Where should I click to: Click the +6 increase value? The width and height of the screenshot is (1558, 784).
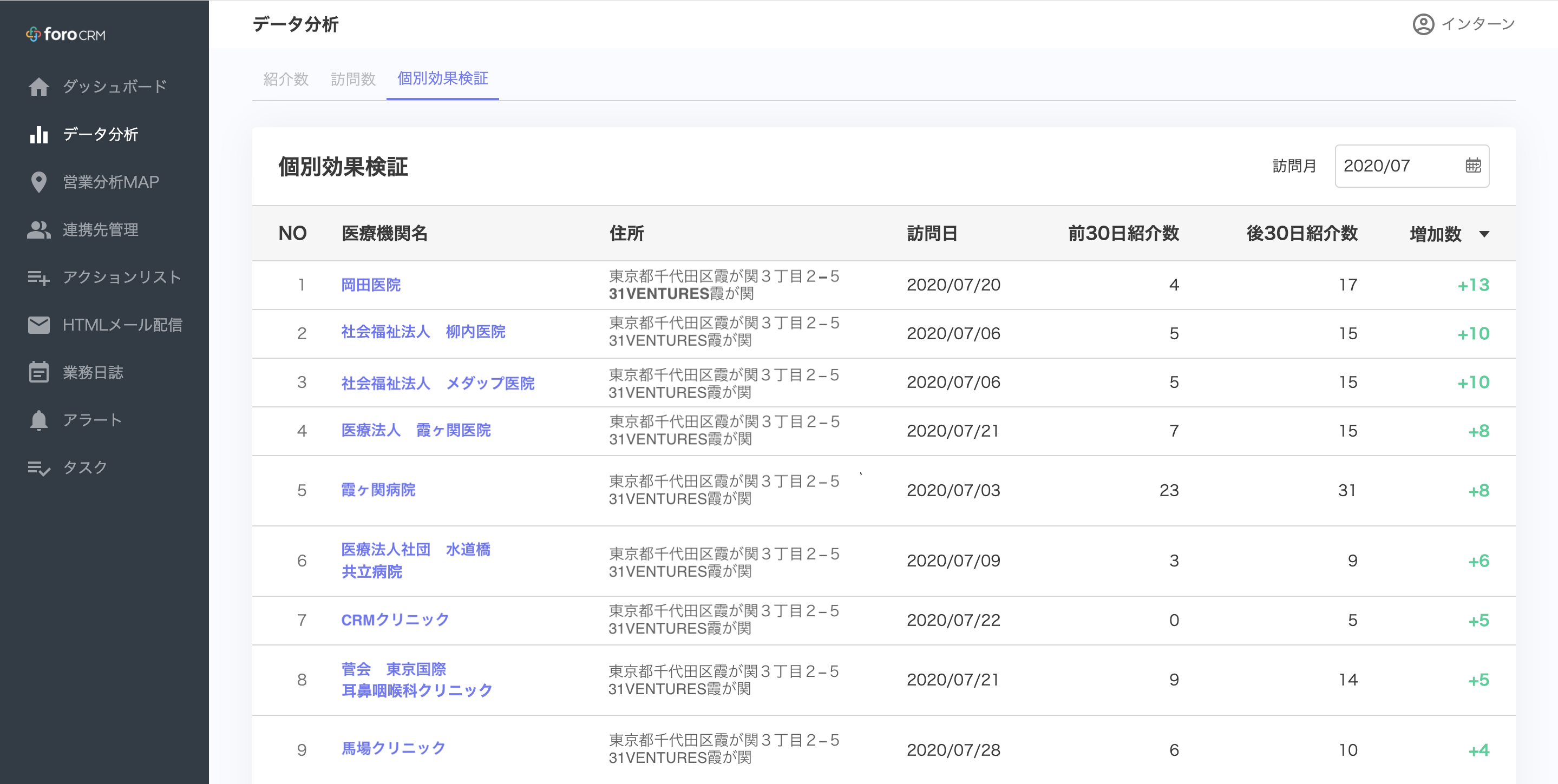tap(1479, 561)
